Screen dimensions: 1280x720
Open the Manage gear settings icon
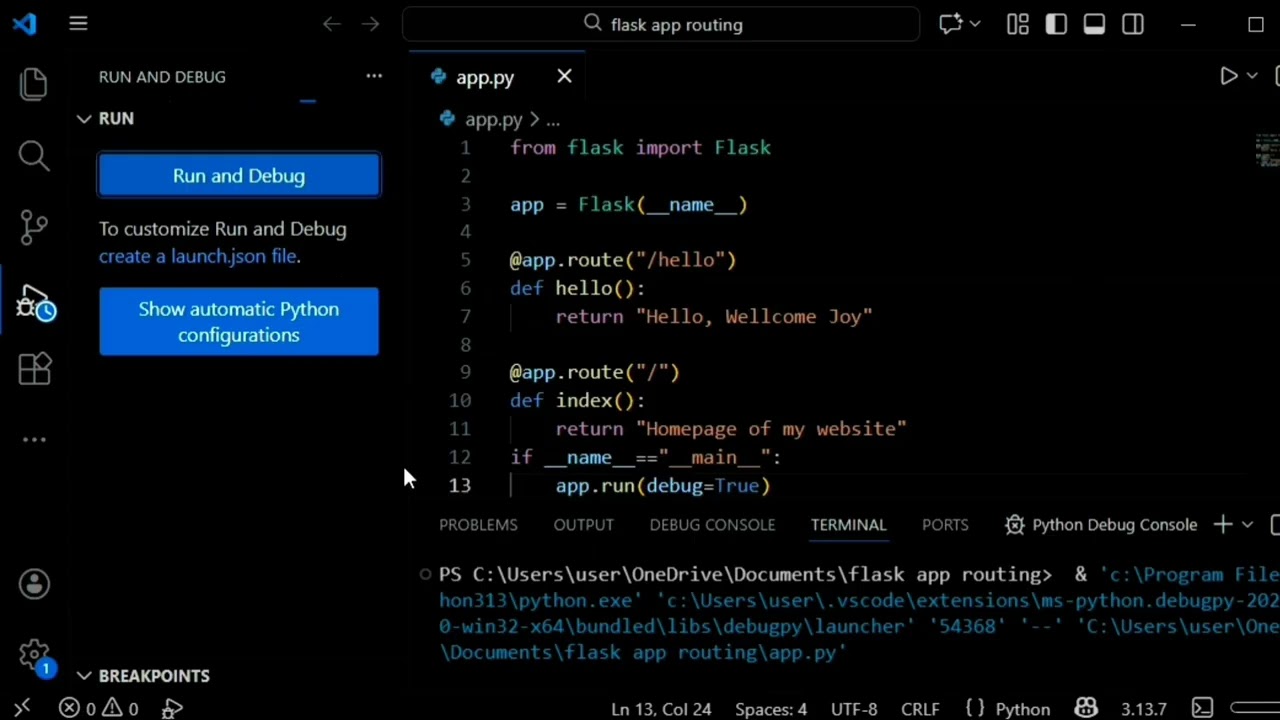tap(34, 655)
